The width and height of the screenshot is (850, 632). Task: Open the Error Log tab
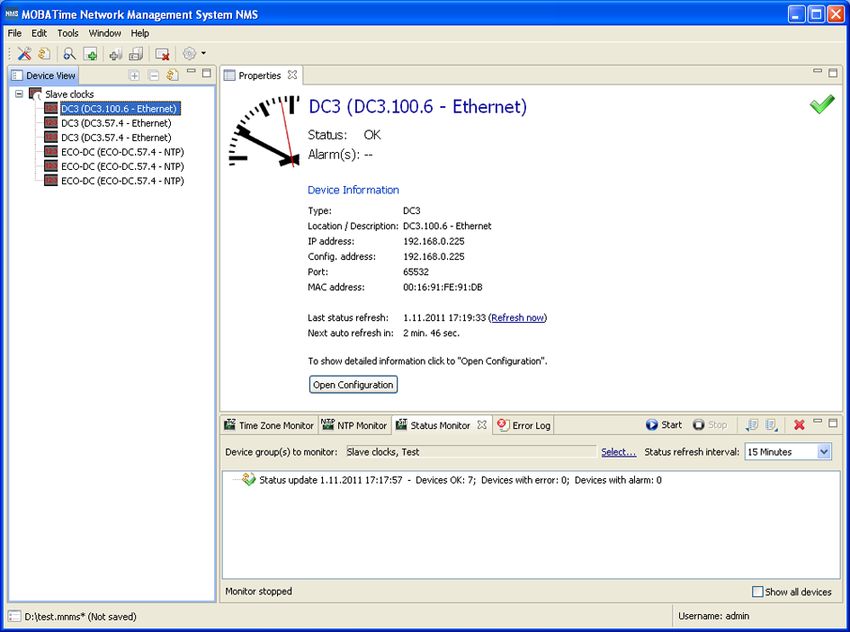[524, 425]
